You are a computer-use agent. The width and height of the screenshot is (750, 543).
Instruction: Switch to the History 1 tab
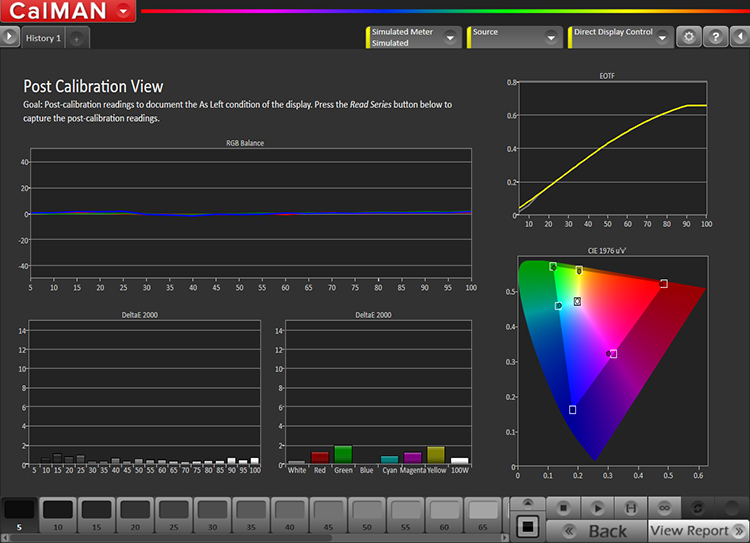coord(43,38)
